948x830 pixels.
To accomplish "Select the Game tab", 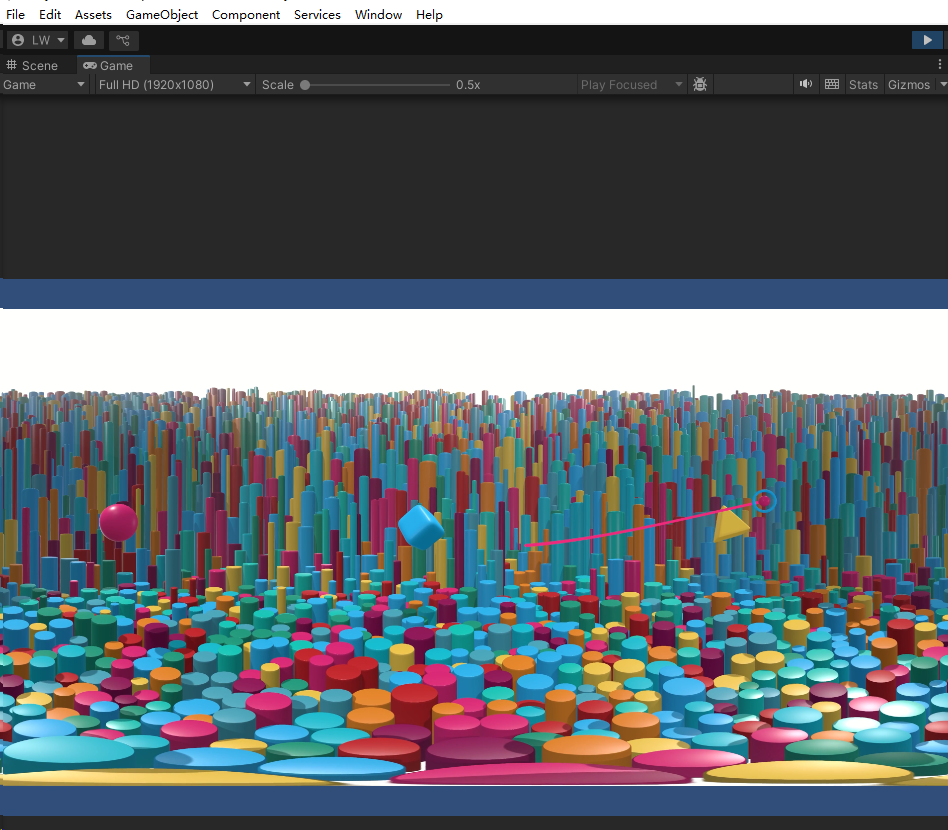I will tap(113, 65).
